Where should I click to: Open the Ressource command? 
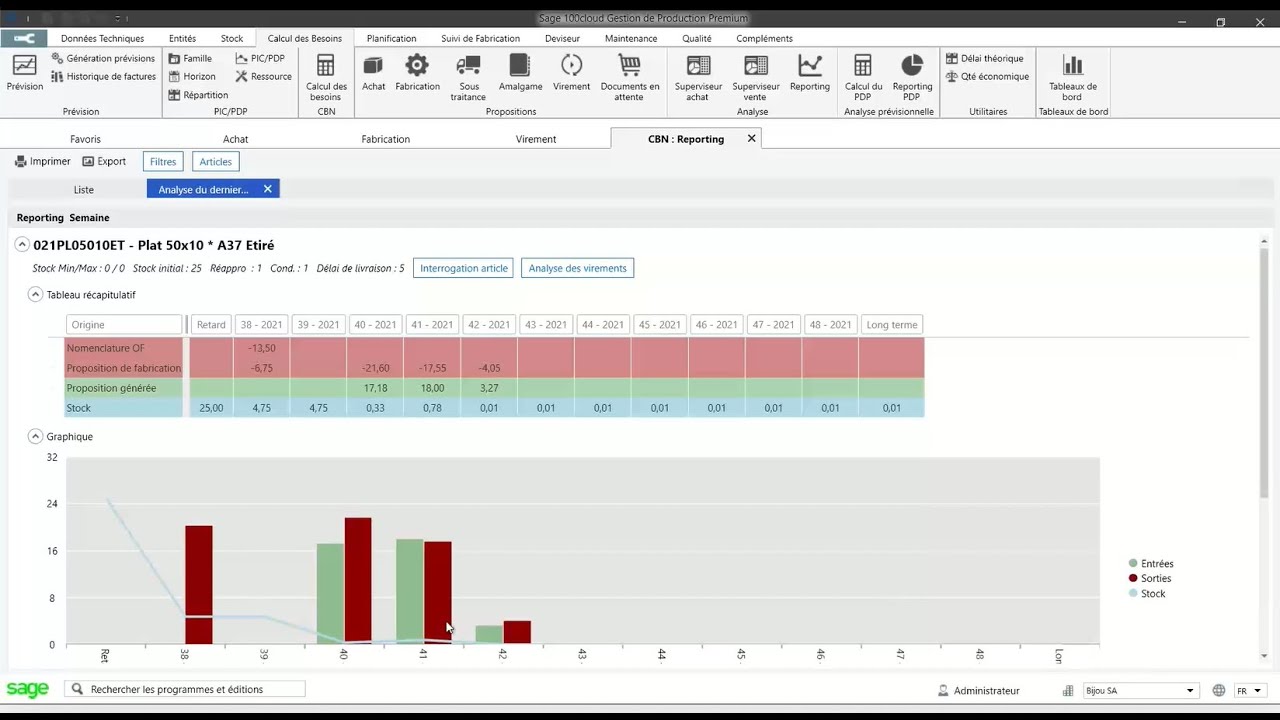pos(263,76)
